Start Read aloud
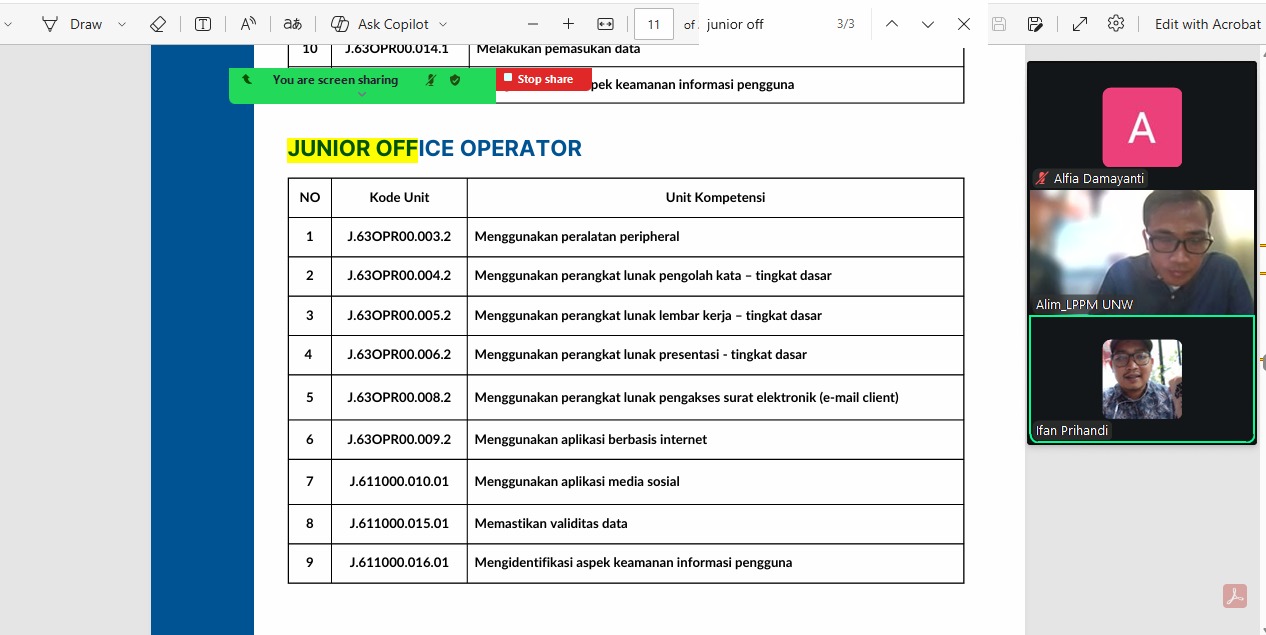The image size is (1266, 635). tap(248, 24)
